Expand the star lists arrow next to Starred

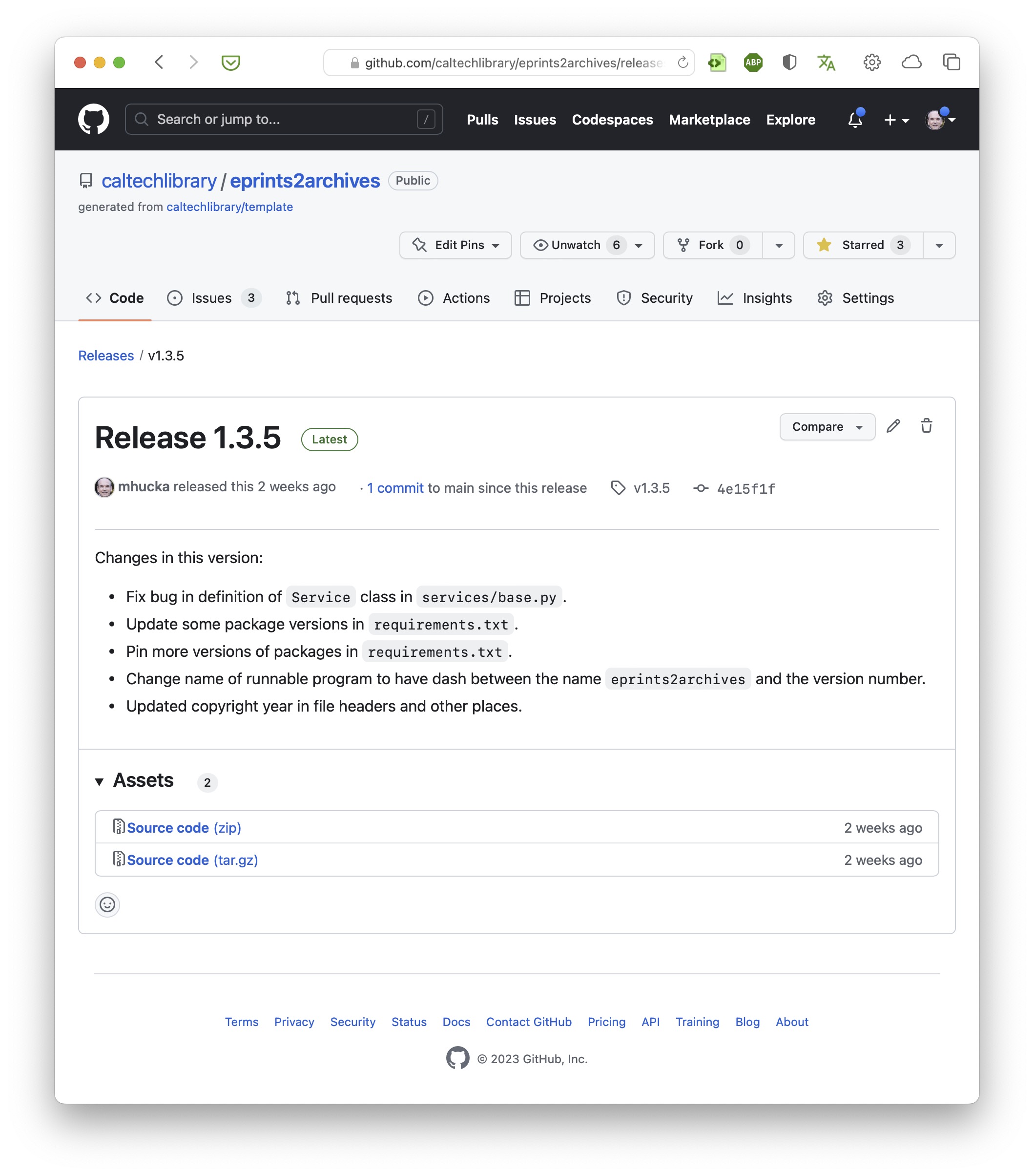pyautogui.click(x=939, y=245)
